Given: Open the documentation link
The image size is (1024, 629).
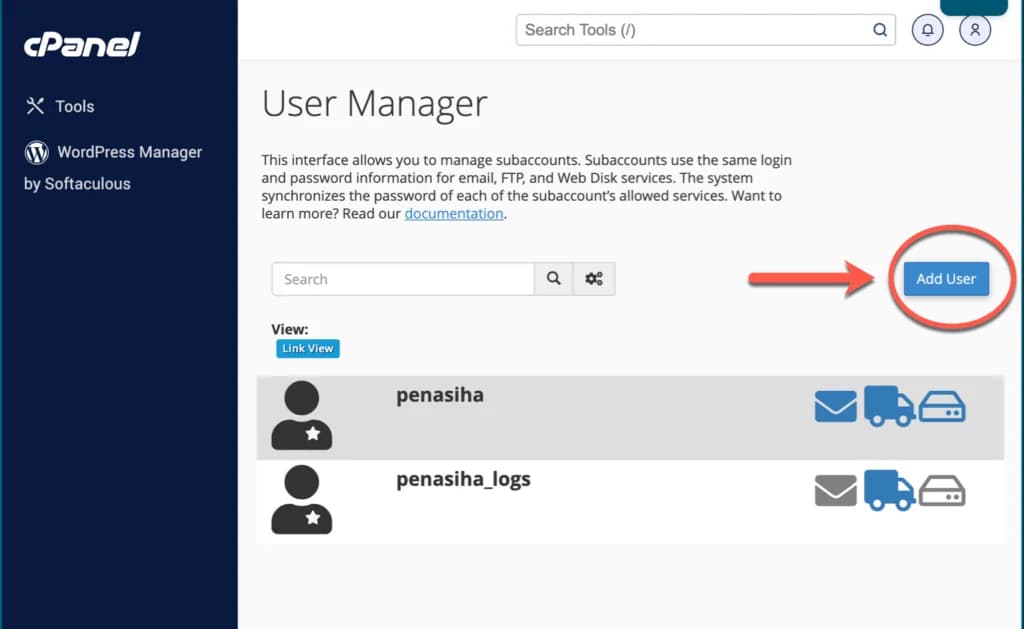Looking at the screenshot, I should 454,213.
